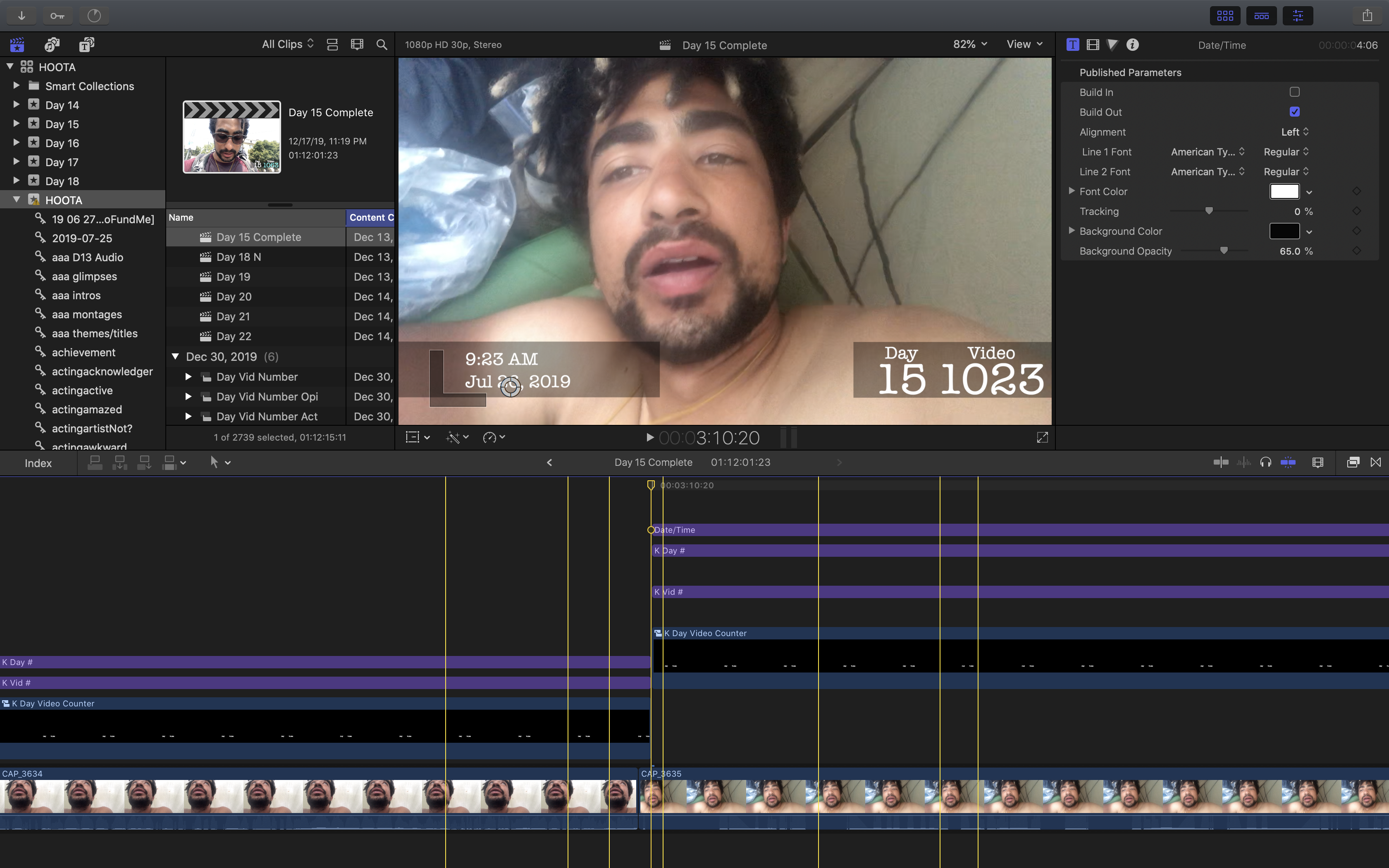Screen dimensions: 1389x868
Task: Toggle audio skimming headphones icon
Action: (x=1265, y=463)
